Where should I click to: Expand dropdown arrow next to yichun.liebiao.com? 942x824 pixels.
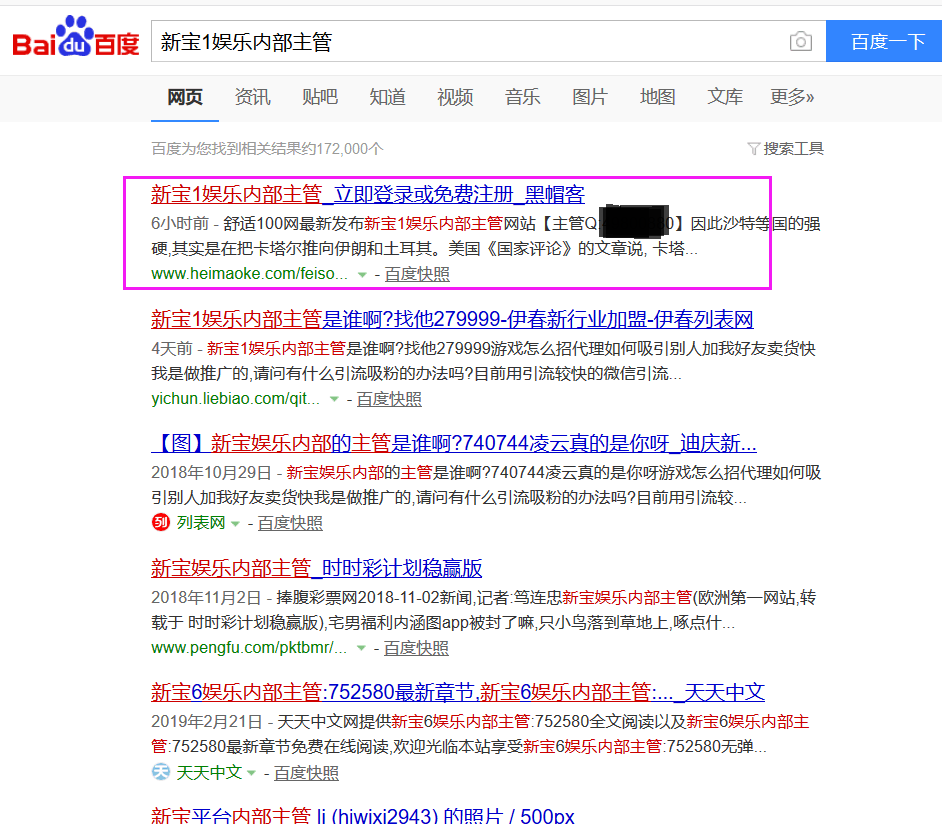[x=334, y=399]
